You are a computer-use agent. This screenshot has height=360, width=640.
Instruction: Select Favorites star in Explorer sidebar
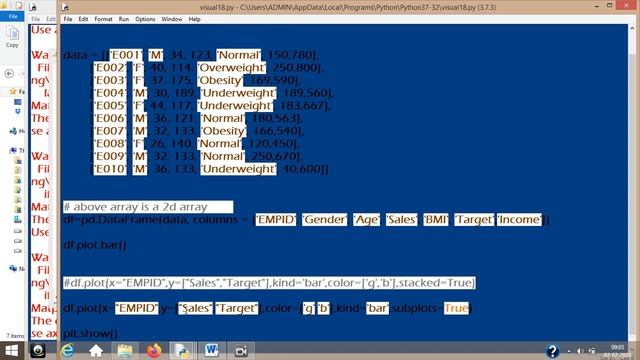pos(13,91)
